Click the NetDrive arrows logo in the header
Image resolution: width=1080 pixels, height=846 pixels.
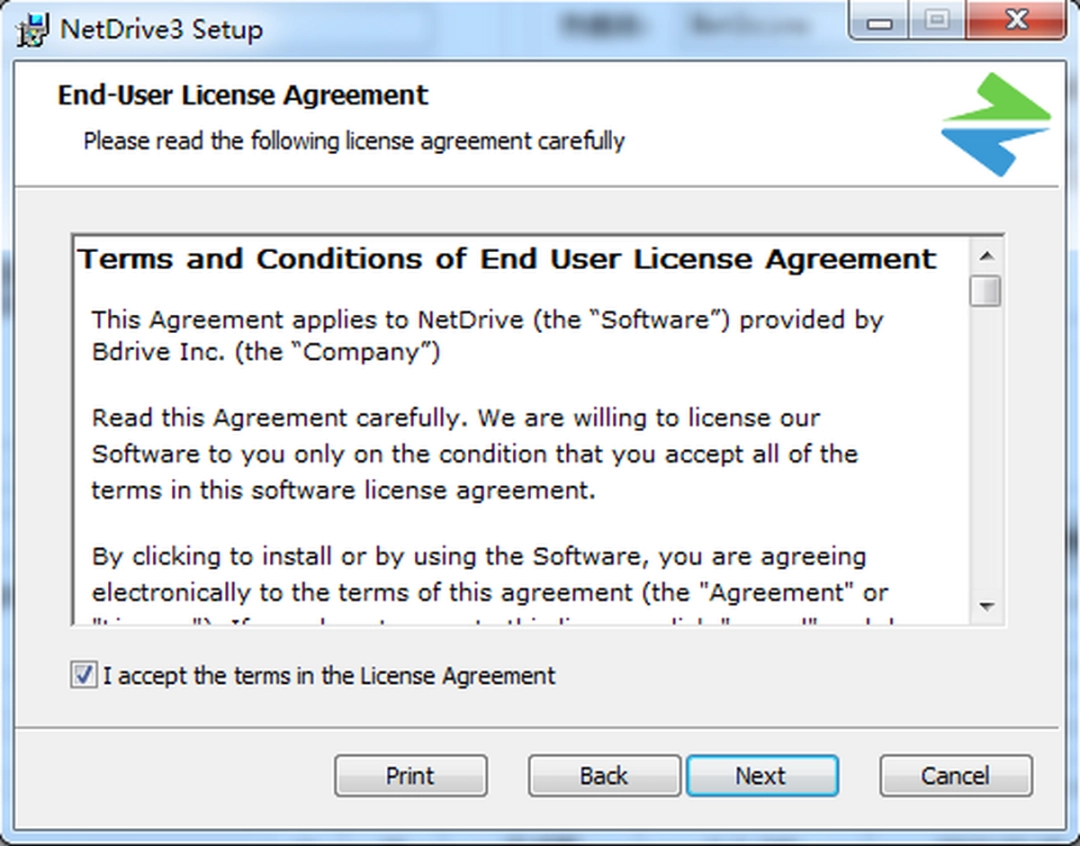[x=995, y=122]
